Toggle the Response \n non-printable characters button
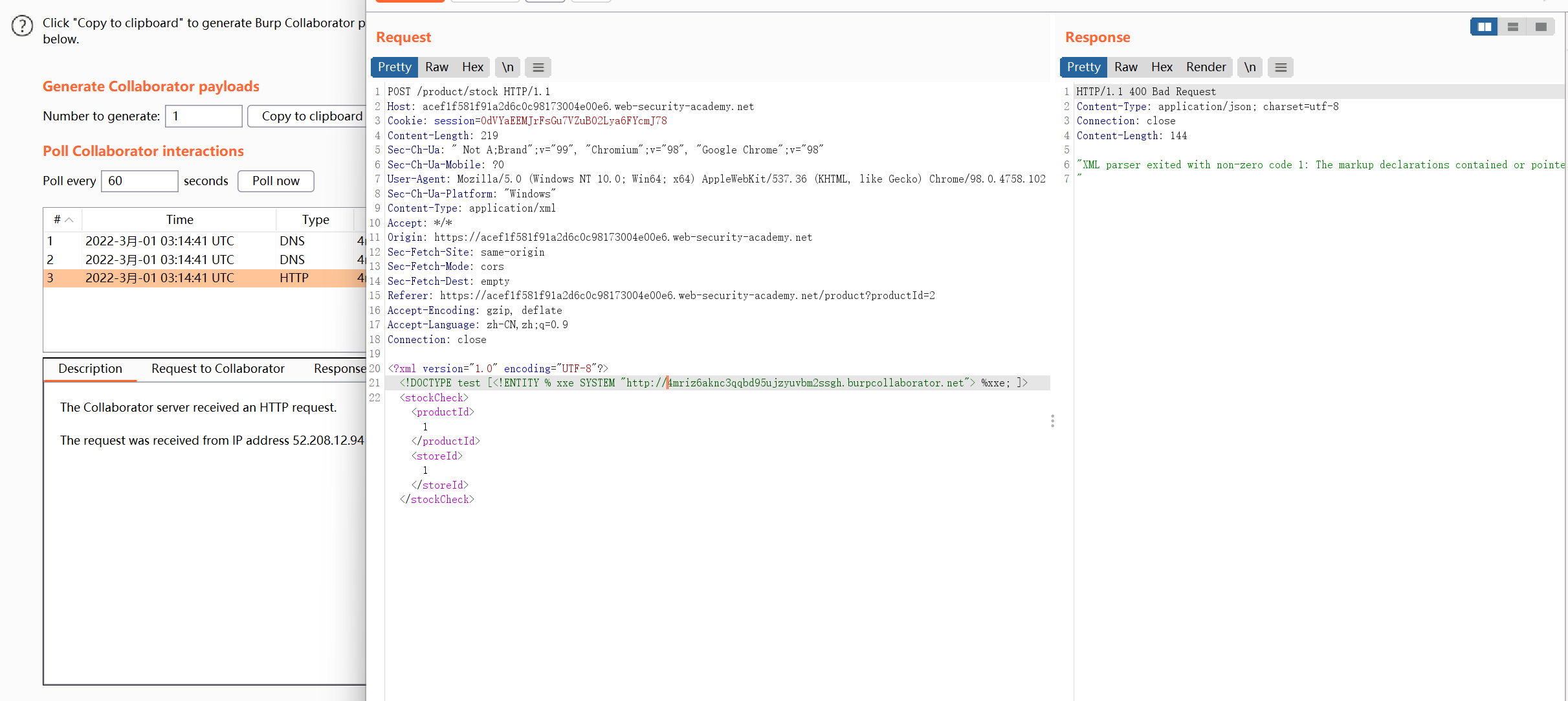 [1250, 67]
